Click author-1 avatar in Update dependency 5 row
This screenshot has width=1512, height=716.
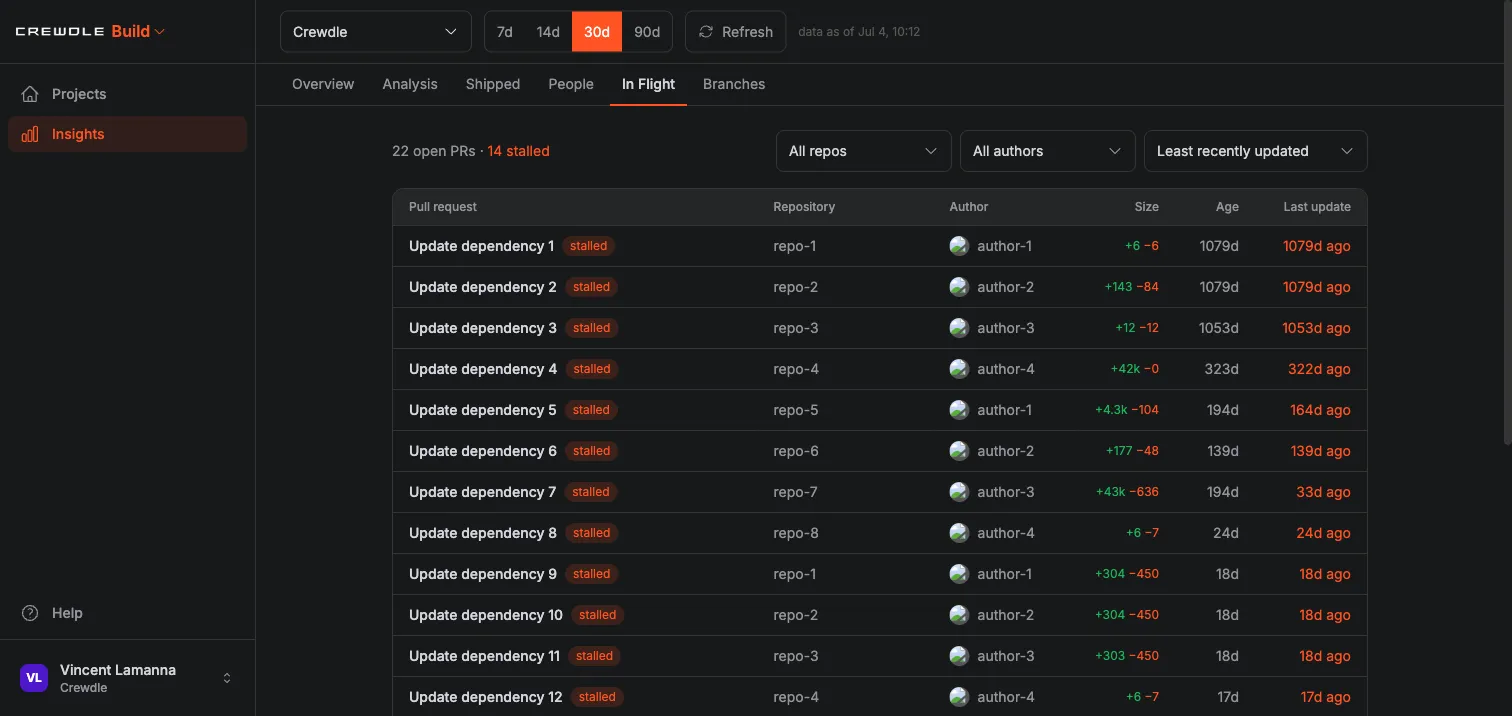point(959,410)
